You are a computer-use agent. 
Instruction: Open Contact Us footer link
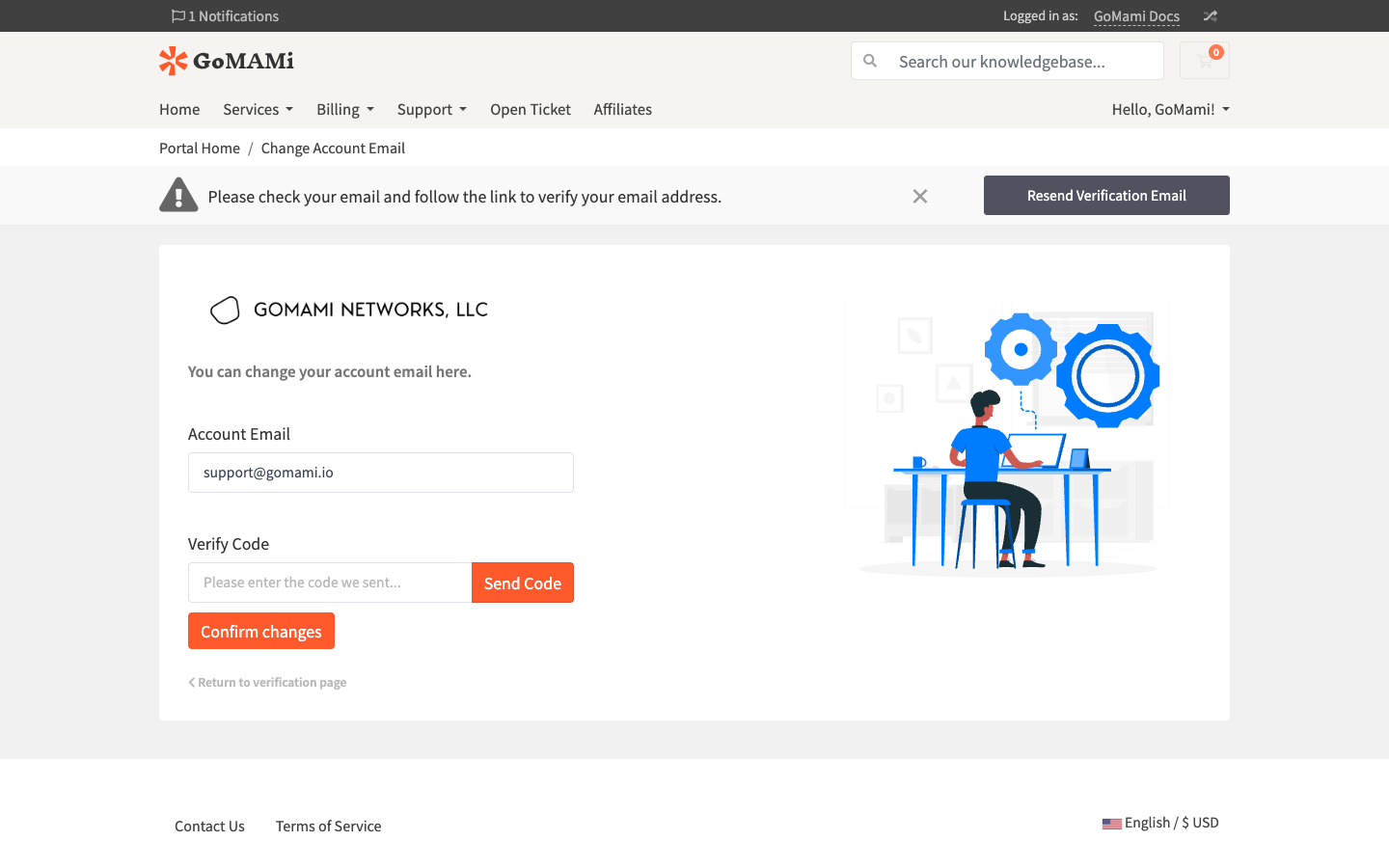tap(209, 827)
